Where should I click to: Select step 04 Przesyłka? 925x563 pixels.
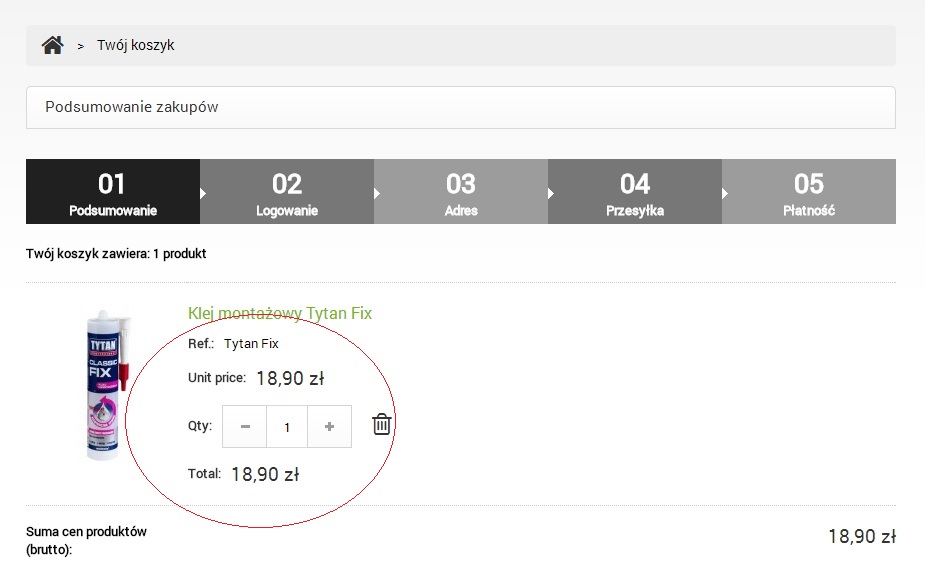(x=635, y=191)
